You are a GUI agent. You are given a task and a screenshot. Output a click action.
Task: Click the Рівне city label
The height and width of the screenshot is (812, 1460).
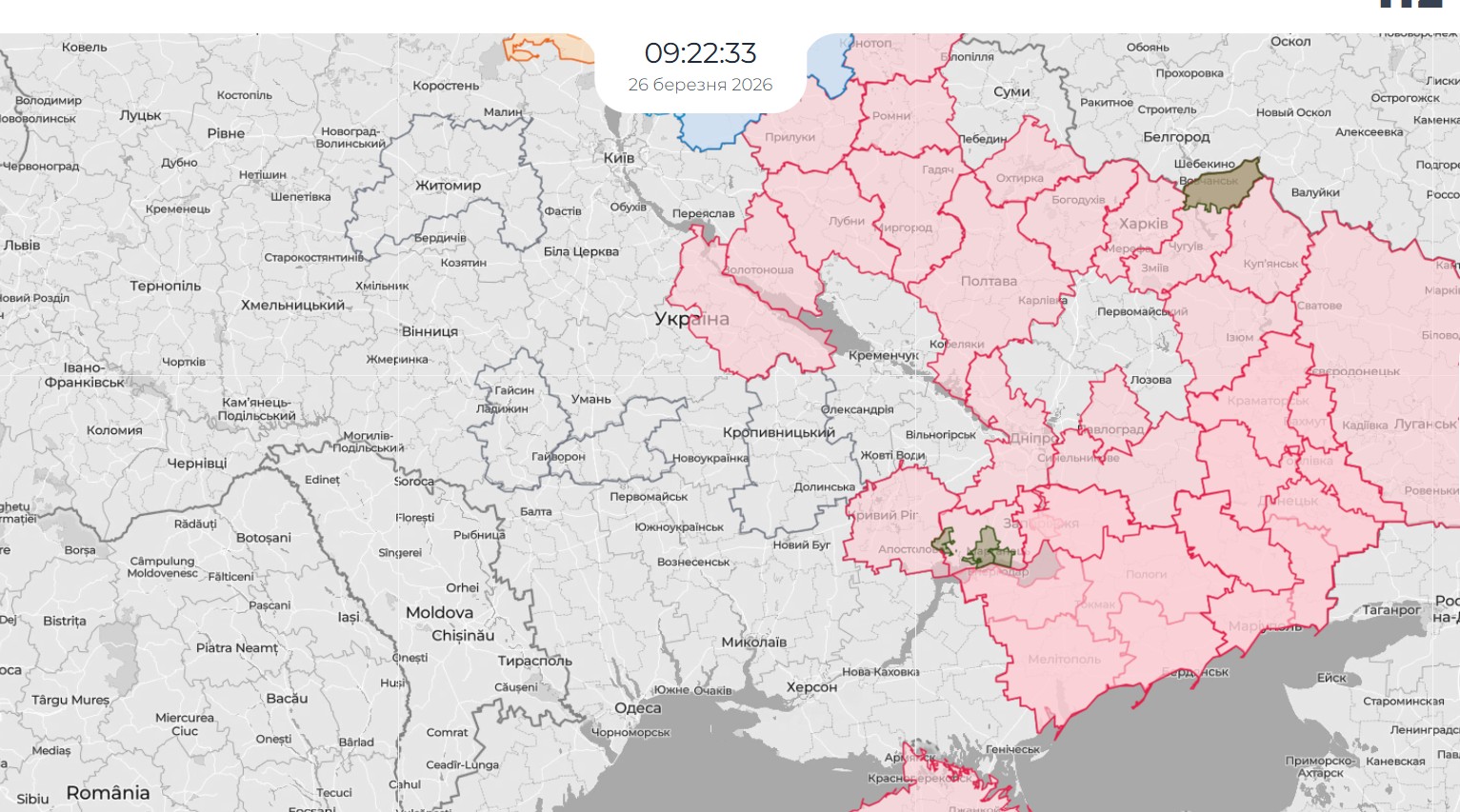pyautogui.click(x=226, y=133)
